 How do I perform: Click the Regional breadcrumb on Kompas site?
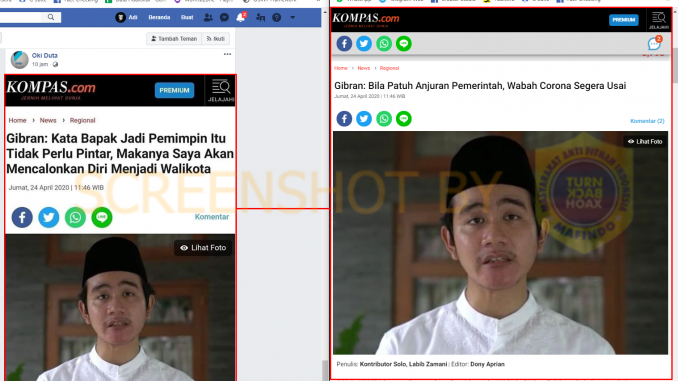click(x=389, y=68)
